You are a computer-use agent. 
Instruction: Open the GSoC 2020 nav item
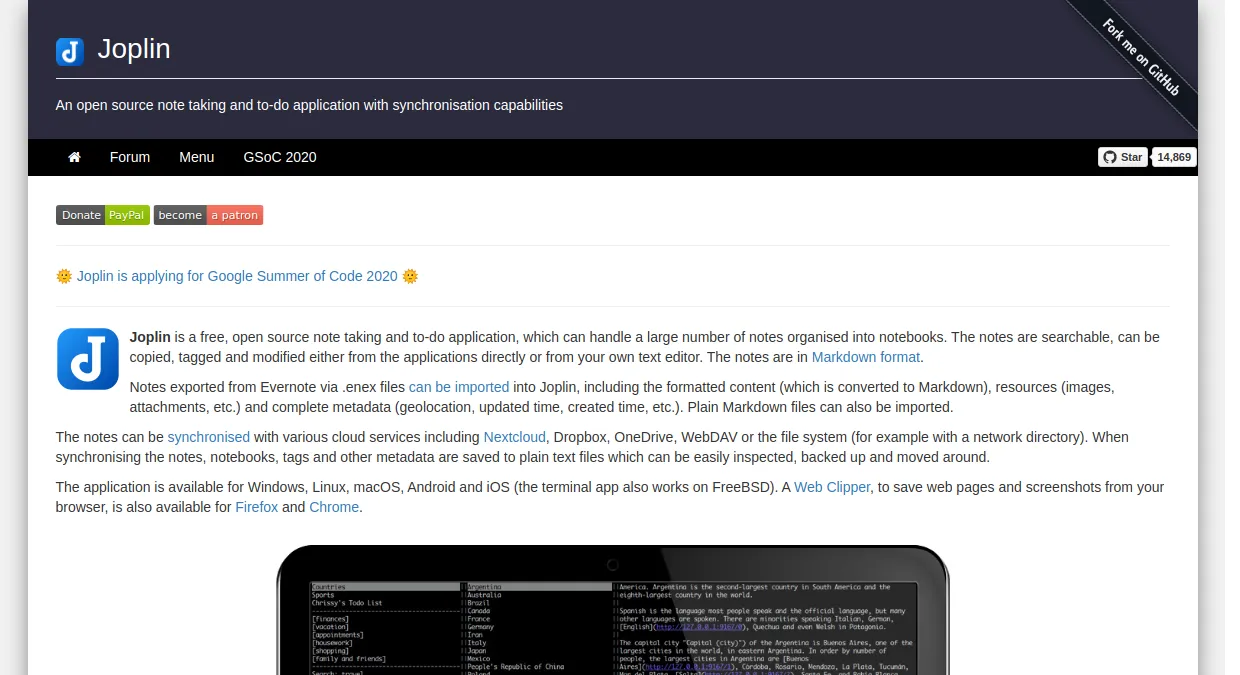pos(280,157)
